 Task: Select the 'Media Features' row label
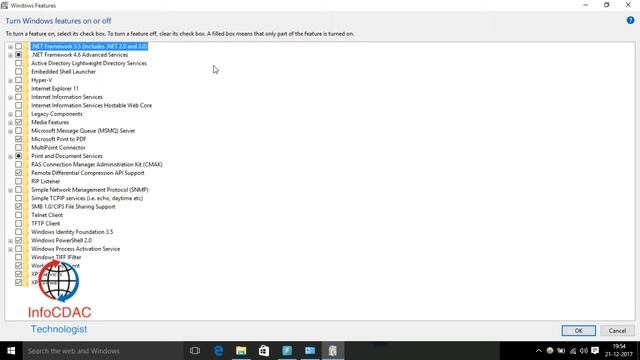50,122
